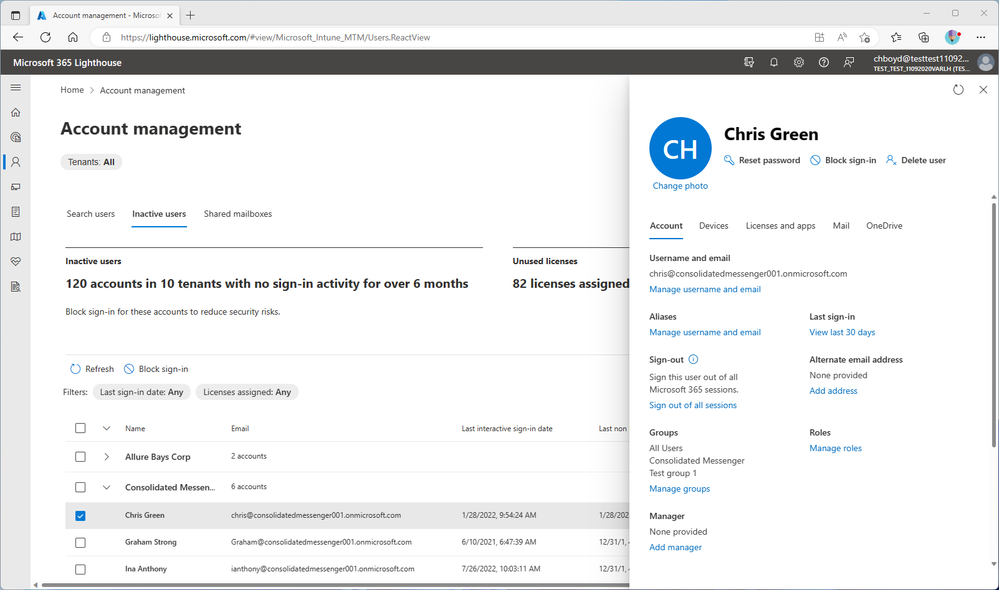This screenshot has width=999, height=590.
Task: Open Tenants icon in the left sidebar
Action: pyautogui.click(x=16, y=137)
